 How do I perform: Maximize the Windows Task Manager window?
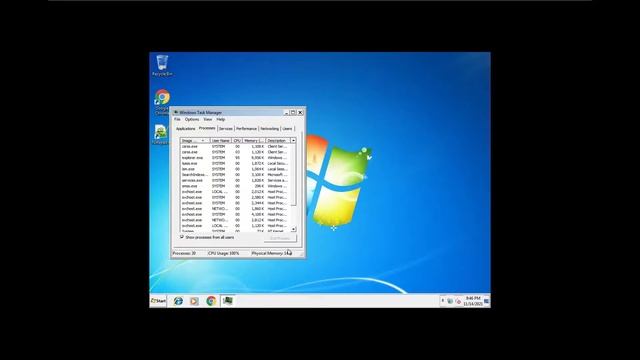293,112
